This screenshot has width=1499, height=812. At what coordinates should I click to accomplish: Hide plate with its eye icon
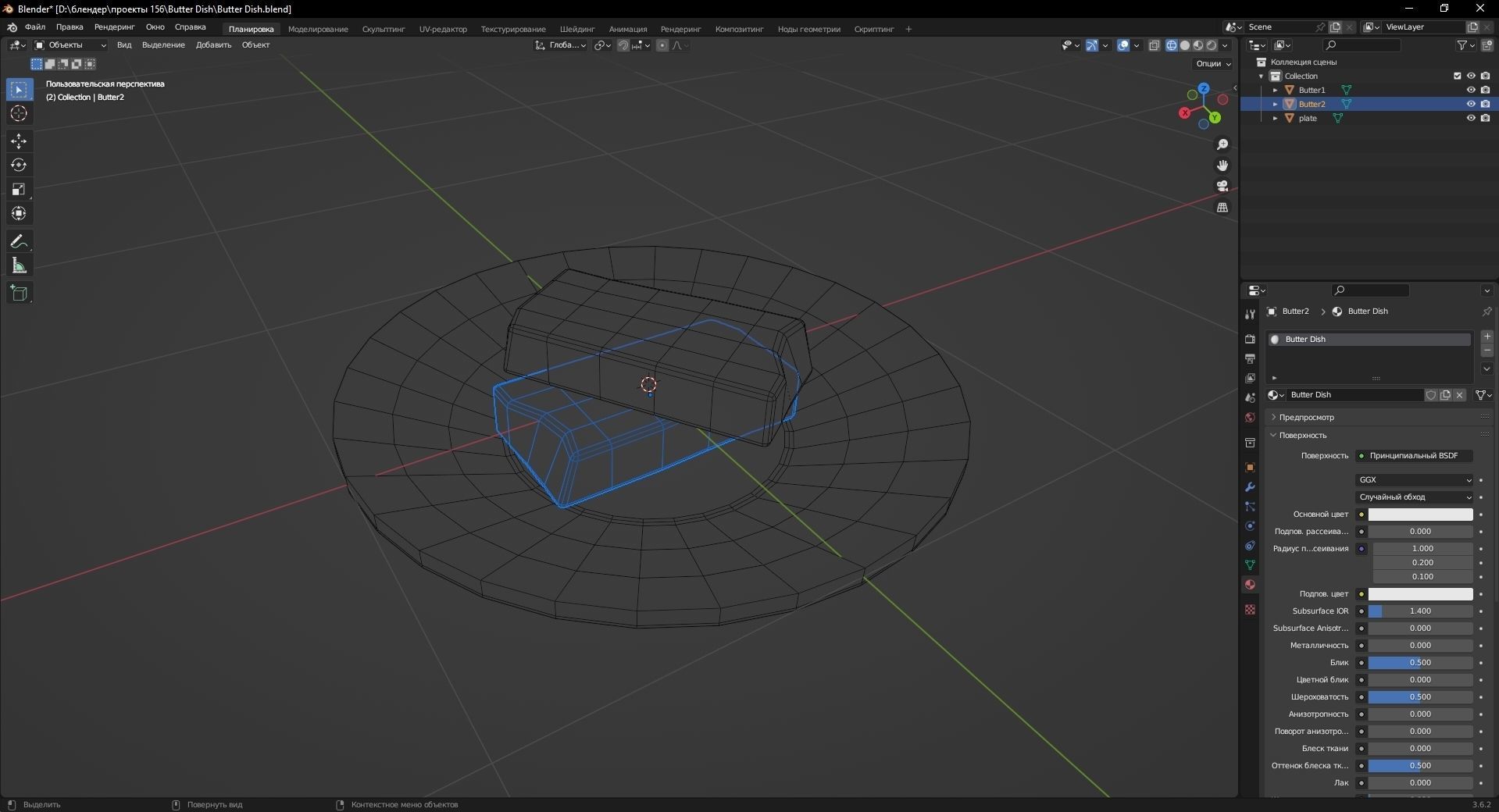1471,118
